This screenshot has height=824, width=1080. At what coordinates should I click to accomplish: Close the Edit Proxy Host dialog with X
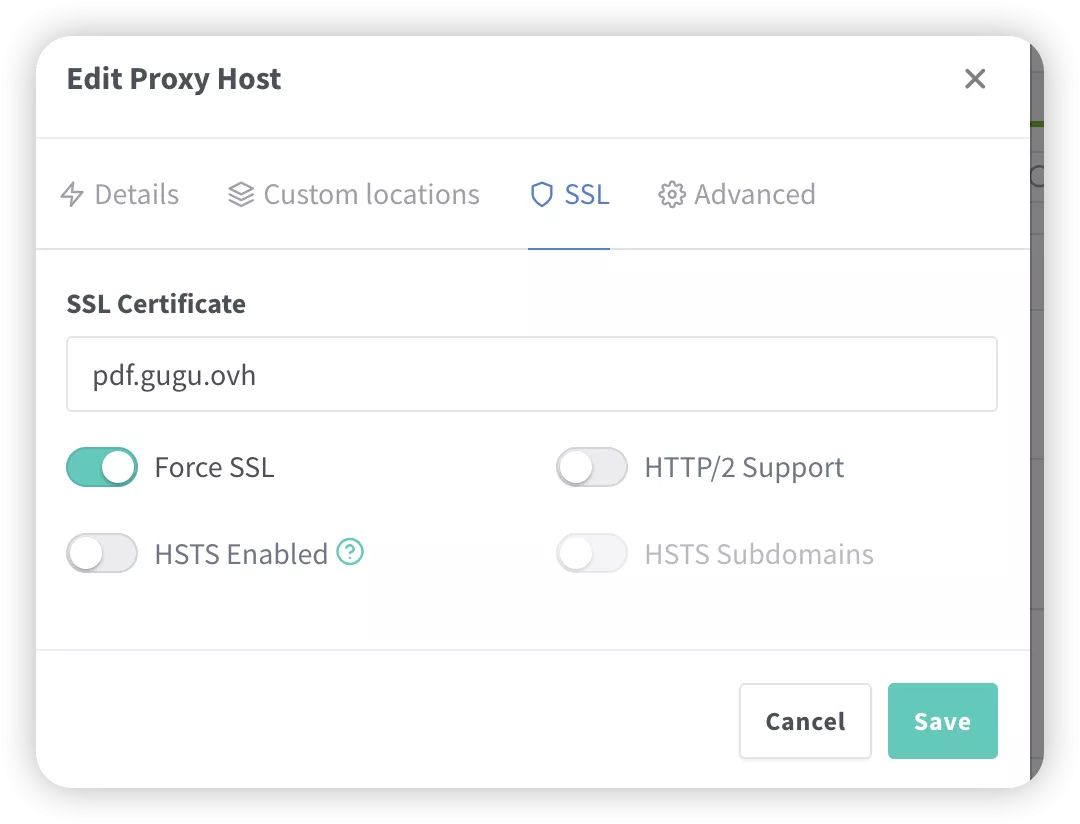pyautogui.click(x=975, y=79)
